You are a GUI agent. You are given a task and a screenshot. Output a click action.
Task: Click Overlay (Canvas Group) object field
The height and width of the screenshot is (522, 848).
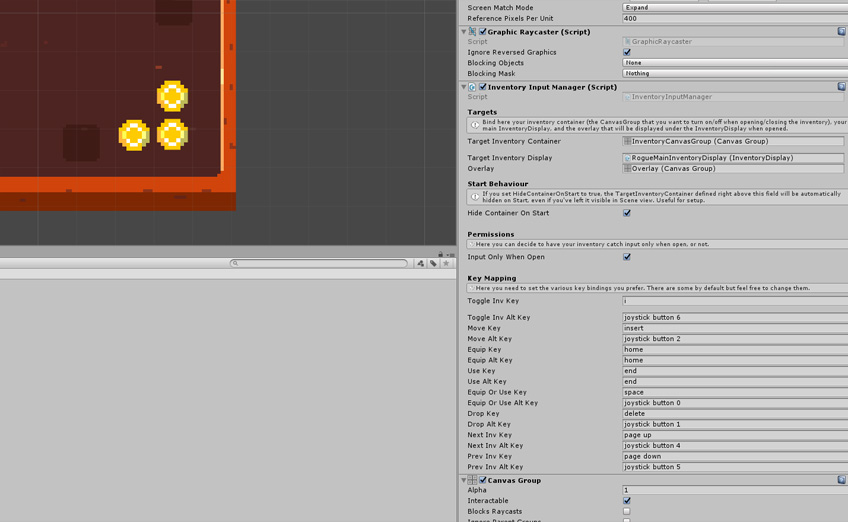click(x=733, y=169)
